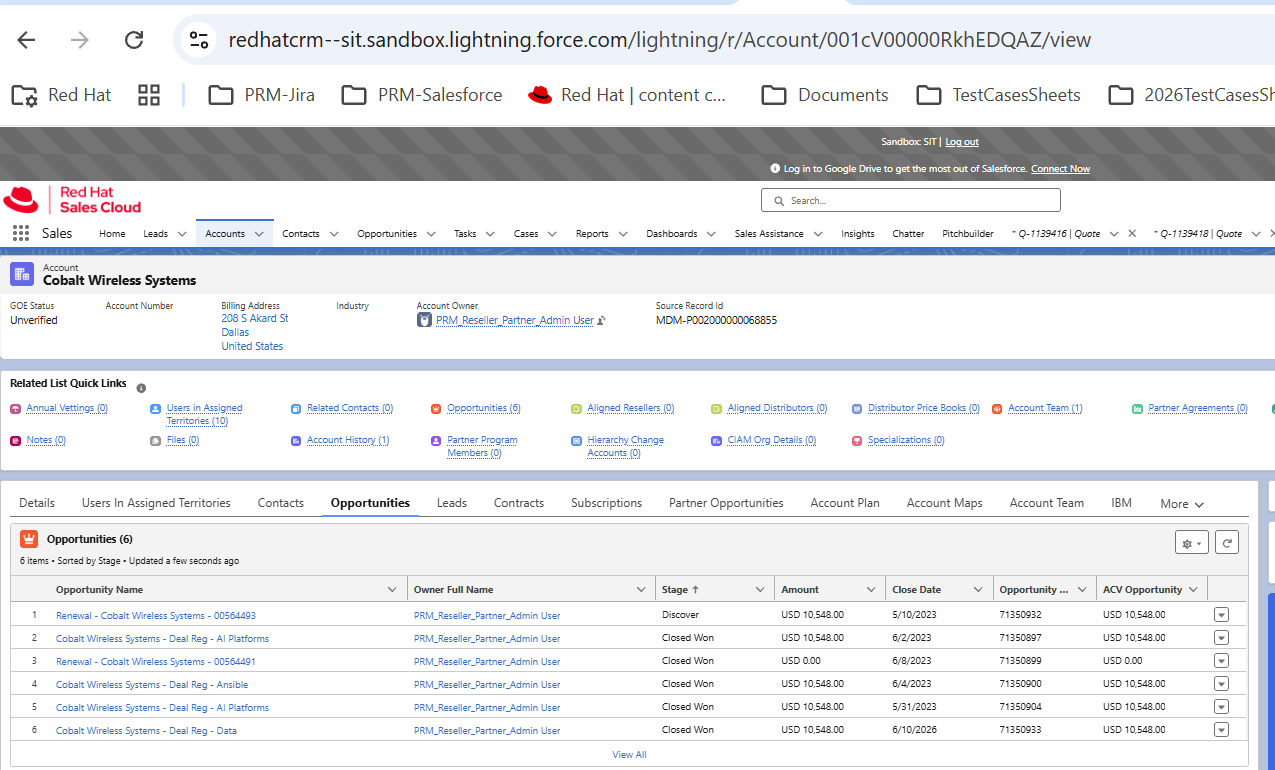Switch to the Partner Opportunities tab
The width and height of the screenshot is (1275, 770).
[726, 503]
